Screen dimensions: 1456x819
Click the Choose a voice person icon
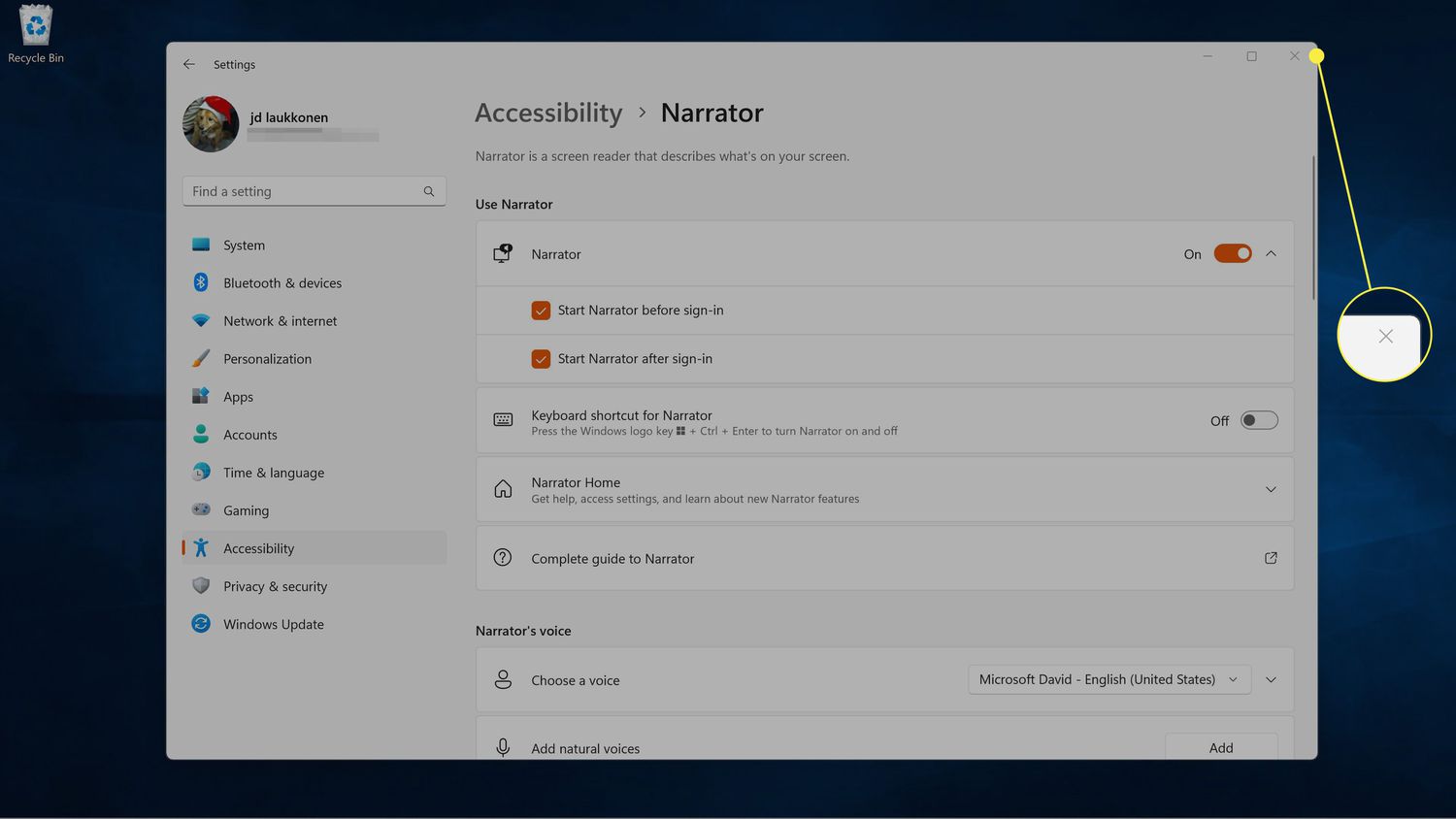(x=503, y=679)
